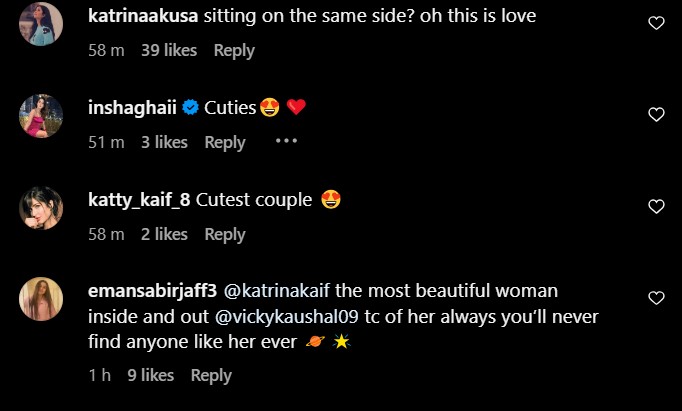The width and height of the screenshot is (682, 411).
Task: Reply to emansabirjaff3's comment
Action: [x=211, y=375]
